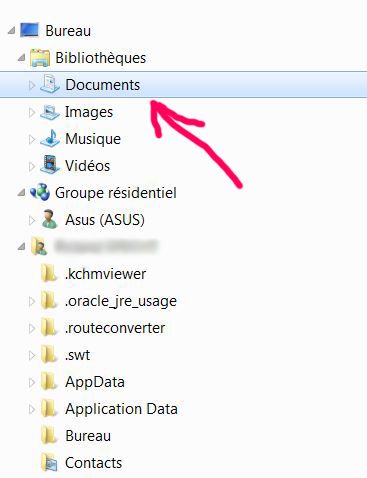Viewport: 367px width, 478px height.
Task: Select the .swt folder name
Action: pyautogui.click(x=77, y=355)
